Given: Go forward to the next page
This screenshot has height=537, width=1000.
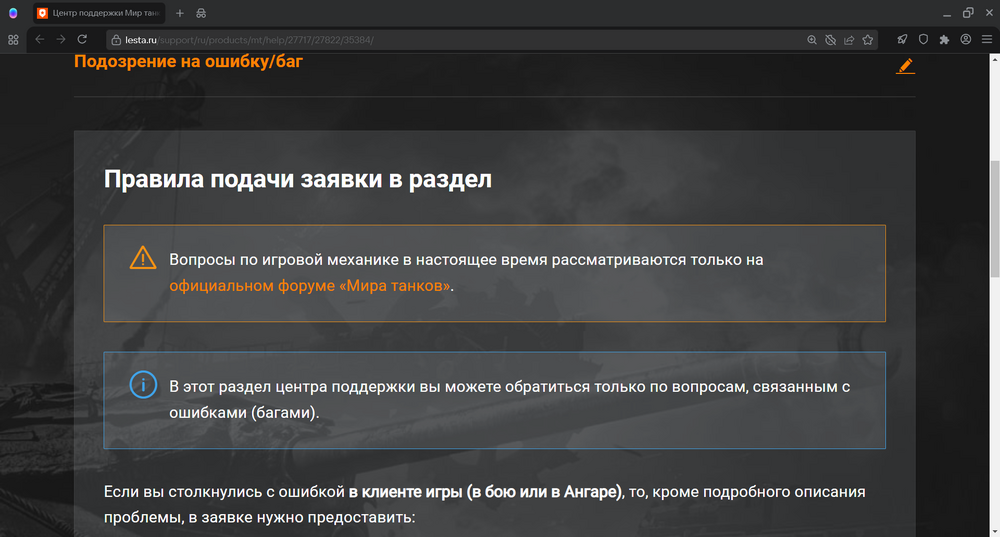Looking at the screenshot, I should 61,40.
